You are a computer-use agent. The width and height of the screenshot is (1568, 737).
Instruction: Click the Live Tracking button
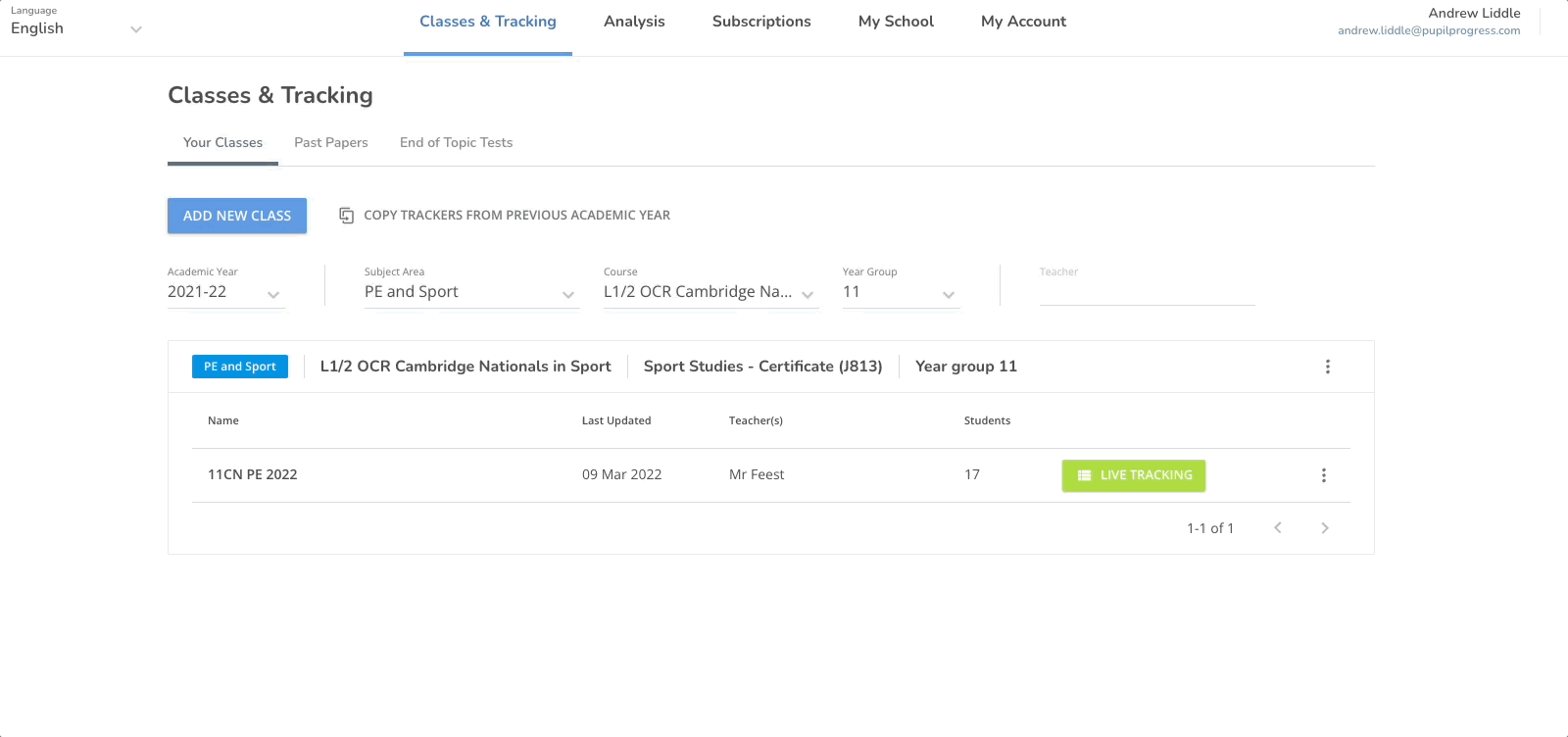point(1133,475)
